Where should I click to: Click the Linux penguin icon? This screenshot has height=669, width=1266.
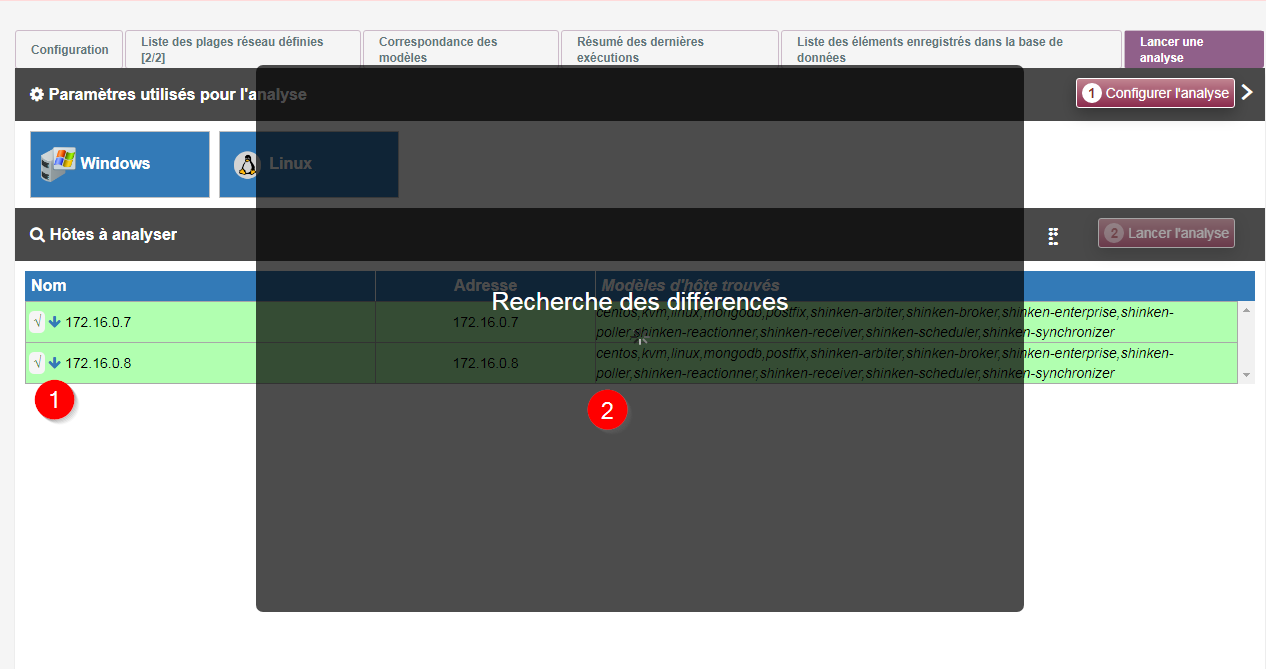(x=246, y=164)
